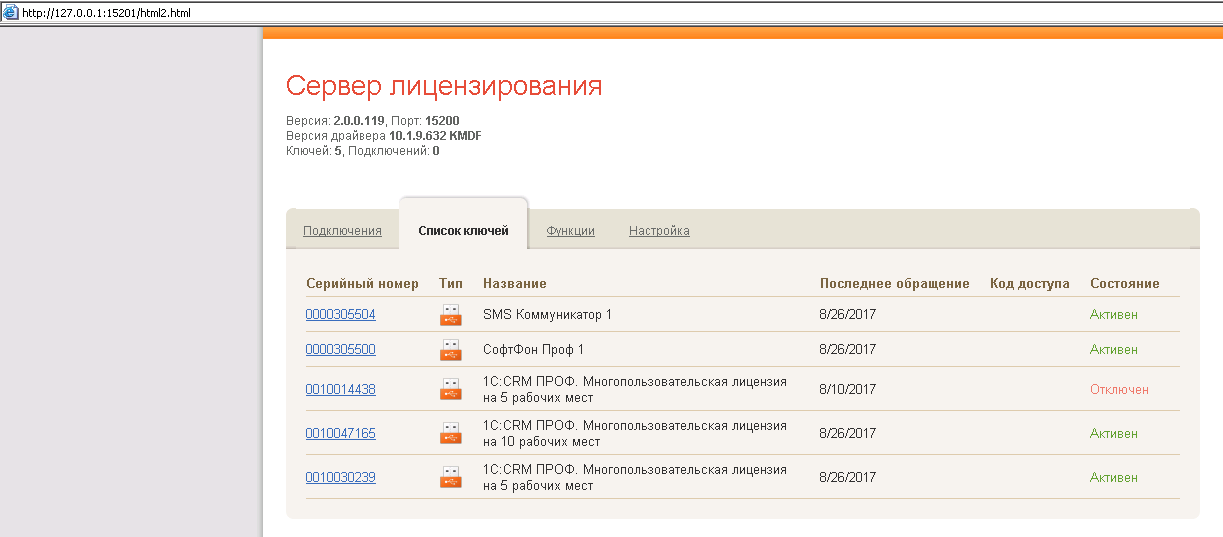Click the Ключей: 5 summary line
Image resolution: width=1223 pixels, height=537 pixels.
(x=363, y=151)
